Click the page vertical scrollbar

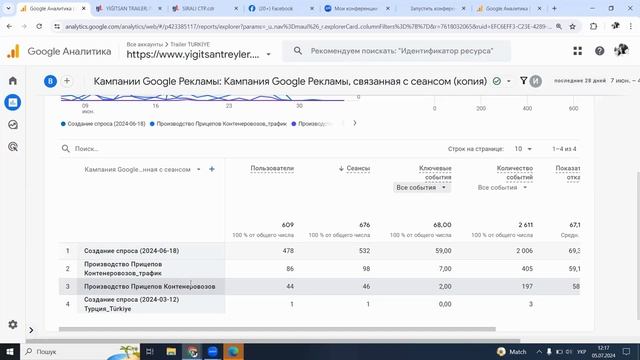click(638, 245)
